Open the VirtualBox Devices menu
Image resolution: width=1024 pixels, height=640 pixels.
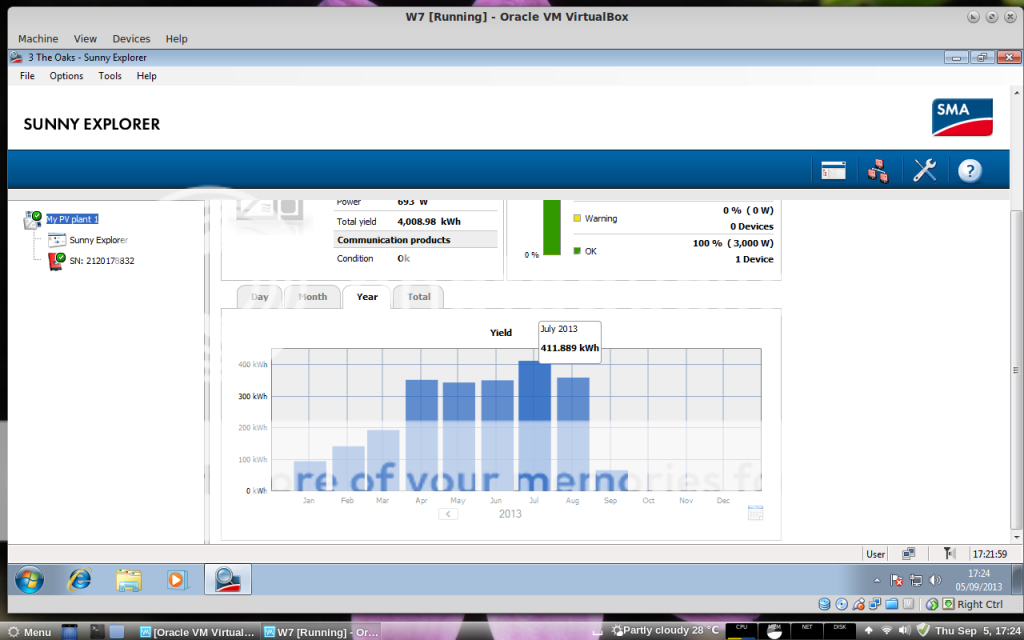click(x=131, y=39)
